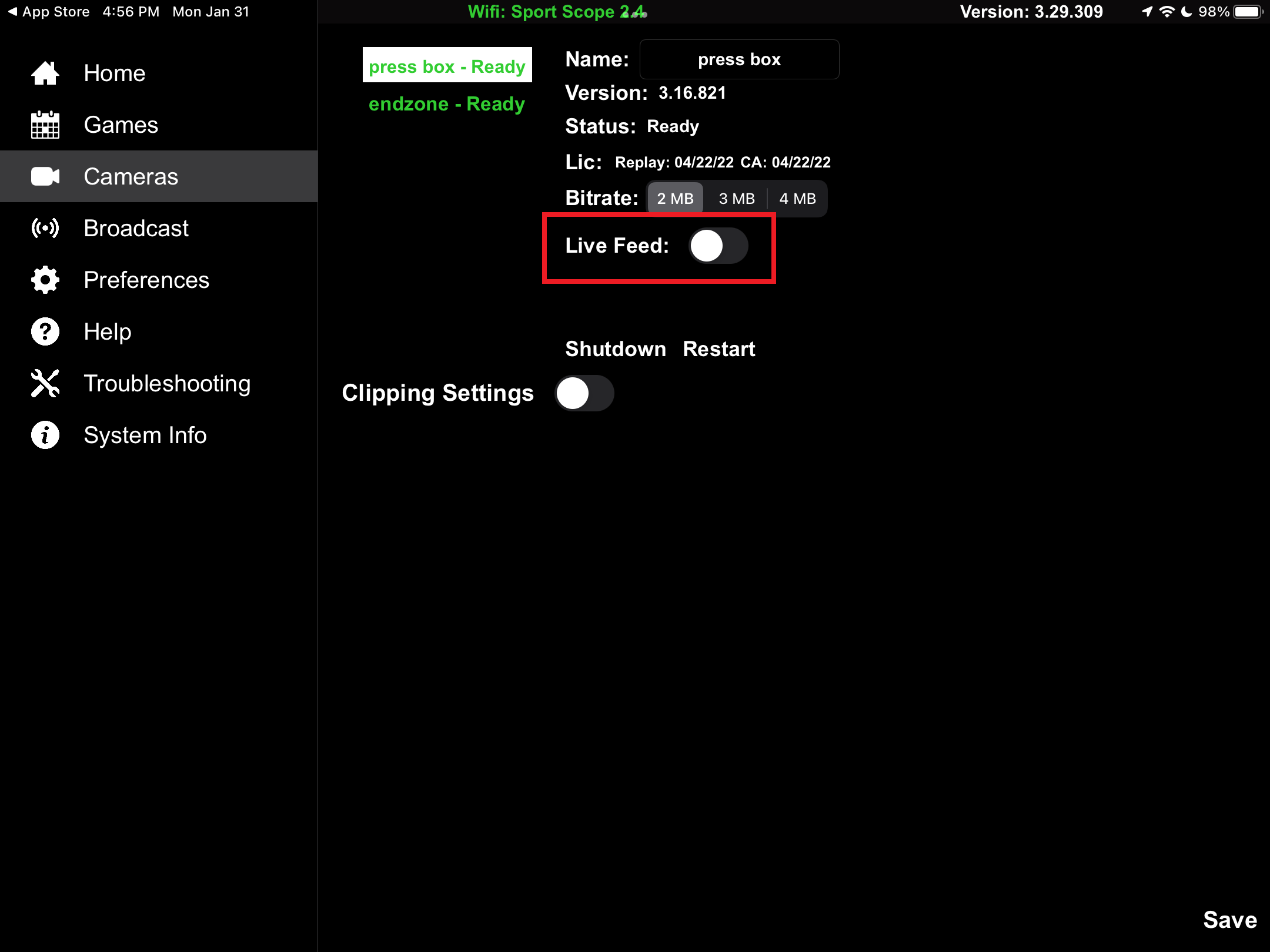This screenshot has height=952, width=1270.
Task: Select 2 MB bitrate option
Action: pos(675,199)
